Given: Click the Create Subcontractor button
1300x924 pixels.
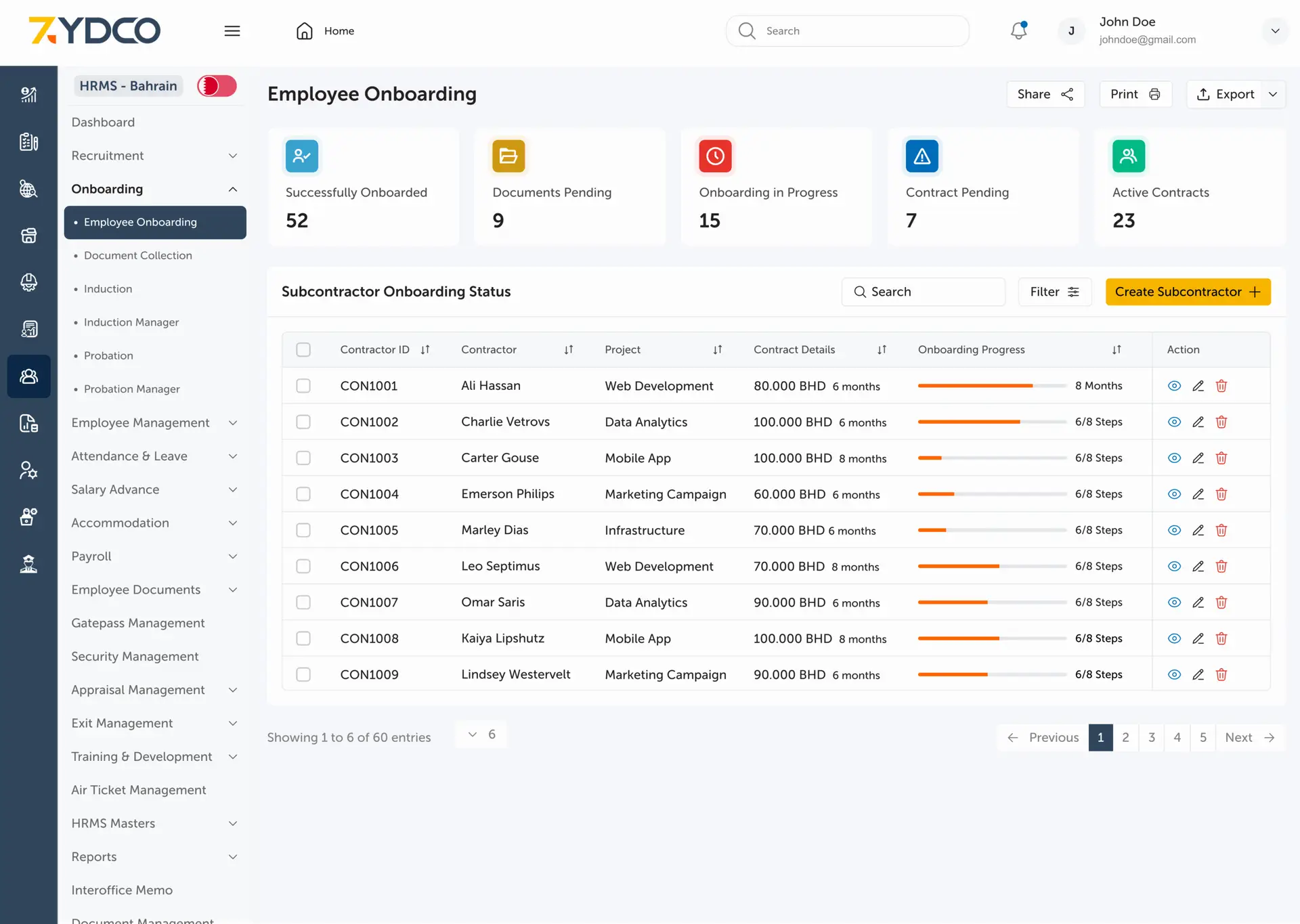Looking at the screenshot, I should pyautogui.click(x=1188, y=292).
